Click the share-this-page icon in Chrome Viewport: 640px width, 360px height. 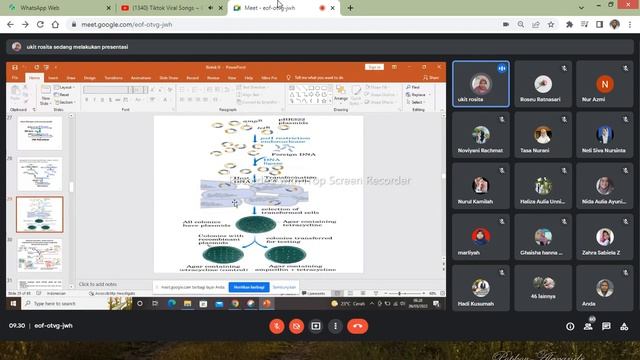click(536, 24)
